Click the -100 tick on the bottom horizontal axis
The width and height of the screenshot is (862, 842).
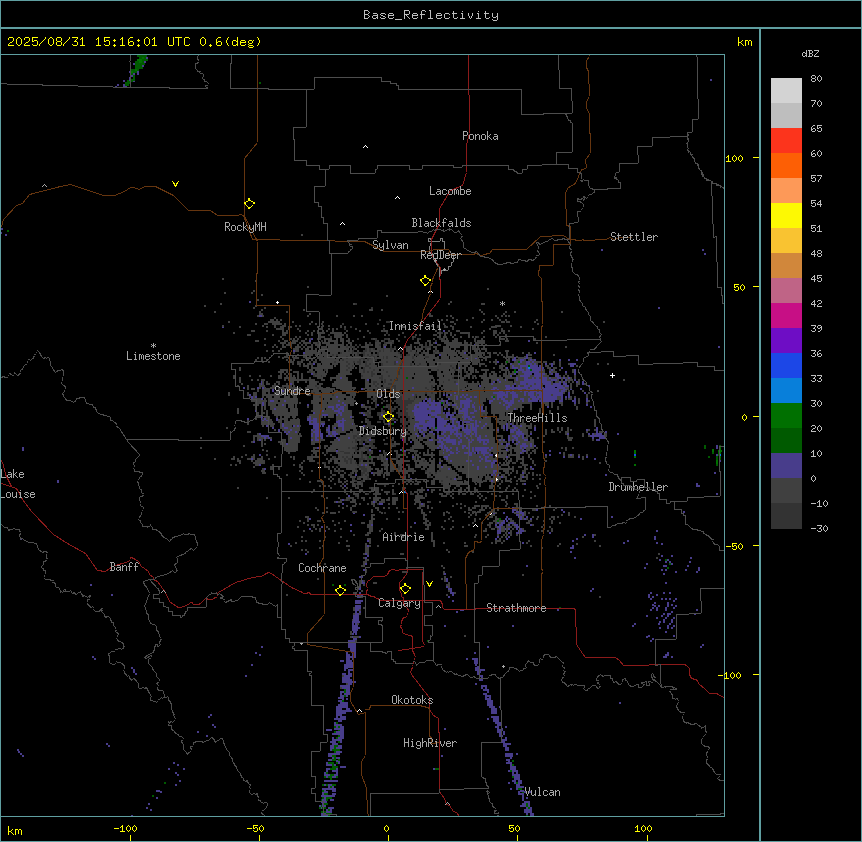[x=125, y=828]
